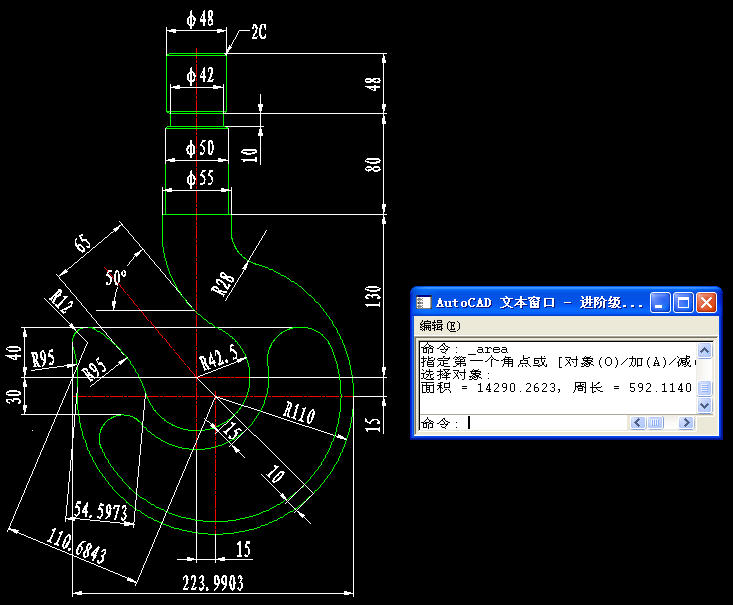The image size is (733, 605).
Task: Click the vertical scrollbar up arrow
Action: click(x=704, y=350)
